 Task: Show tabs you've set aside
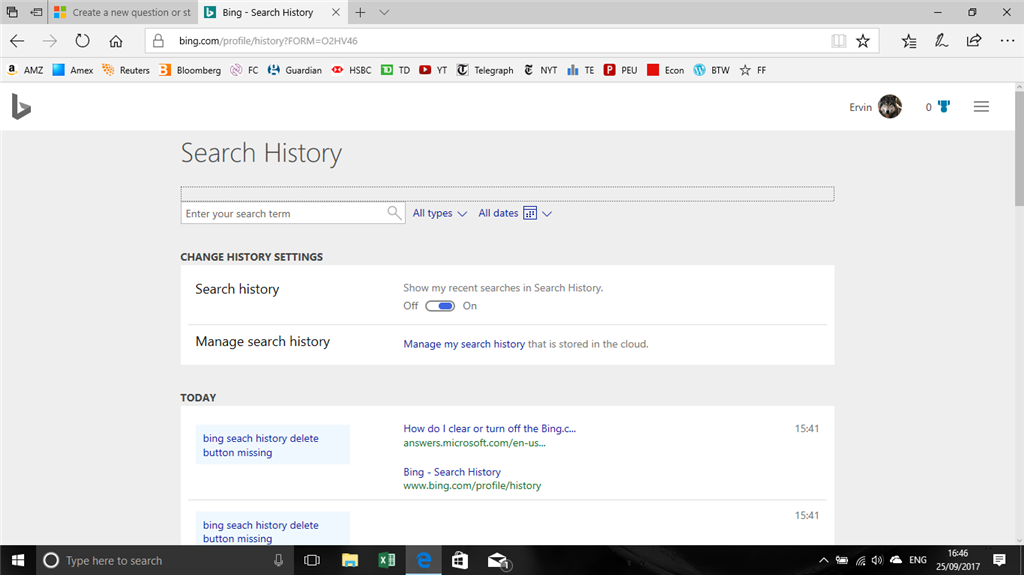[x=12, y=12]
